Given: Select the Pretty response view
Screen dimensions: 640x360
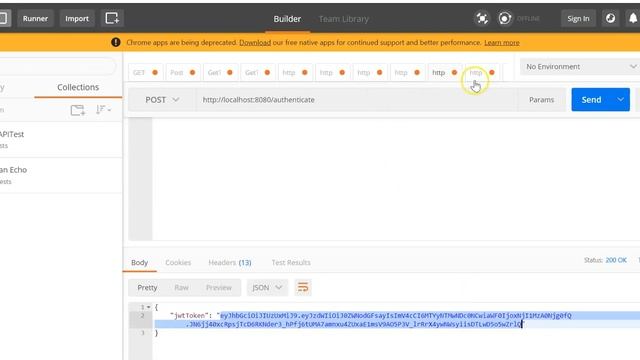Looking at the screenshot, I should tap(147, 287).
